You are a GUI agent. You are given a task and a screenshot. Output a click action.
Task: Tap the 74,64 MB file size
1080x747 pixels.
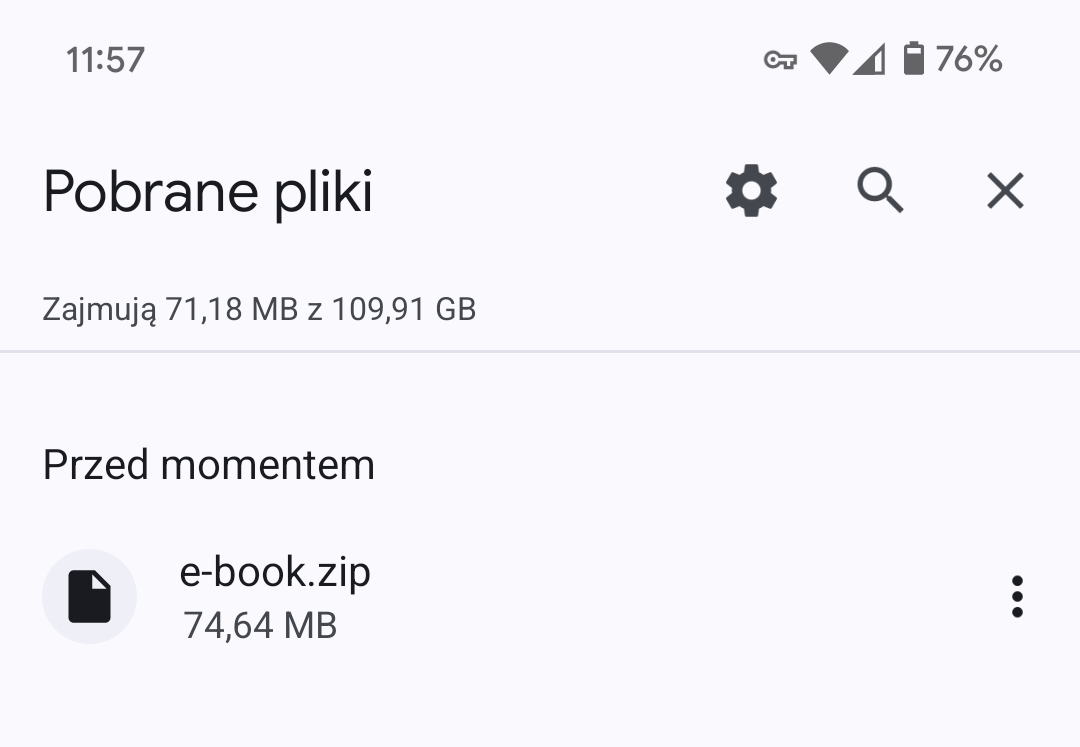[260, 626]
